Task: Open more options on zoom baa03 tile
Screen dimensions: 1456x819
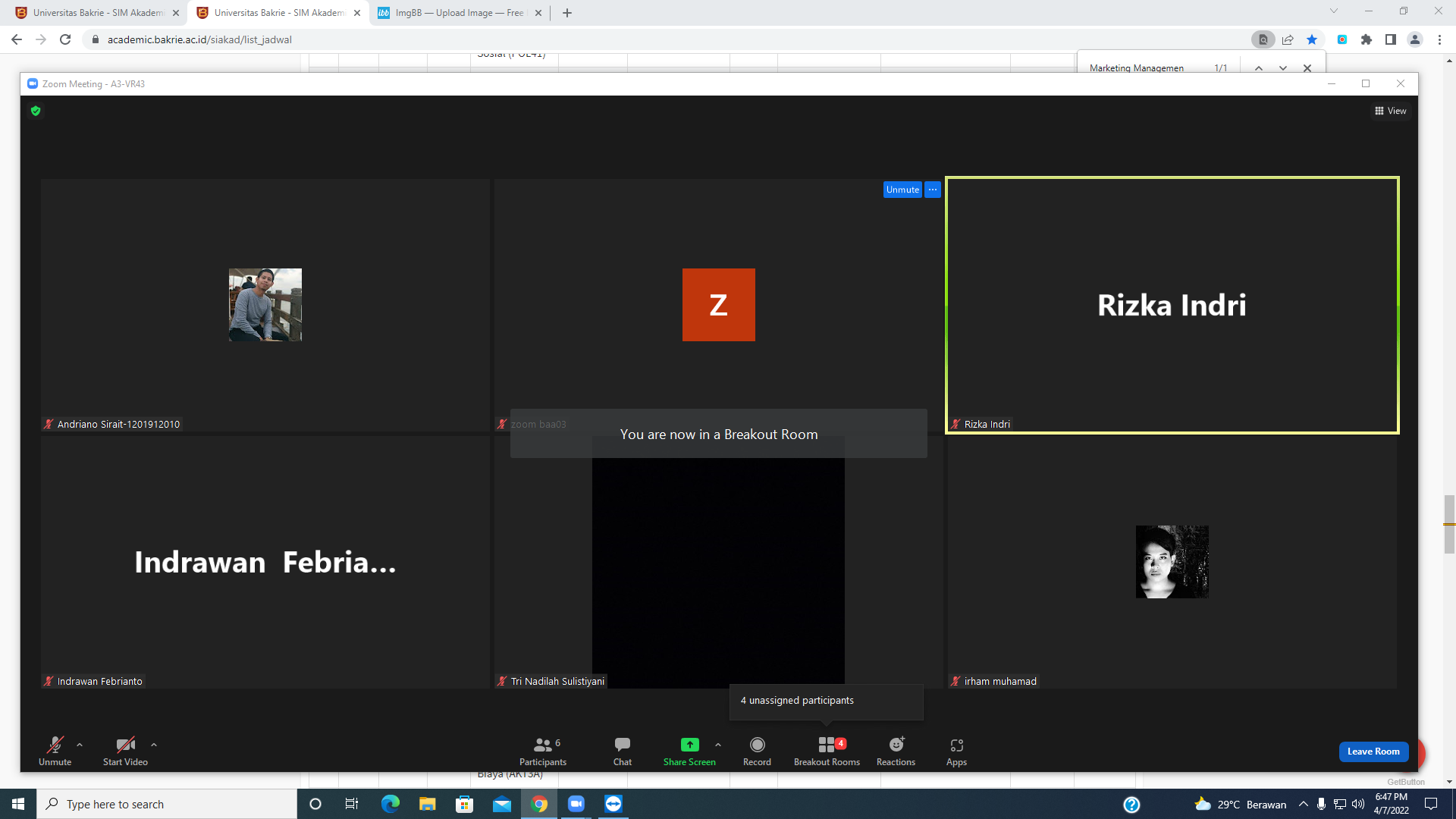Action: (933, 190)
